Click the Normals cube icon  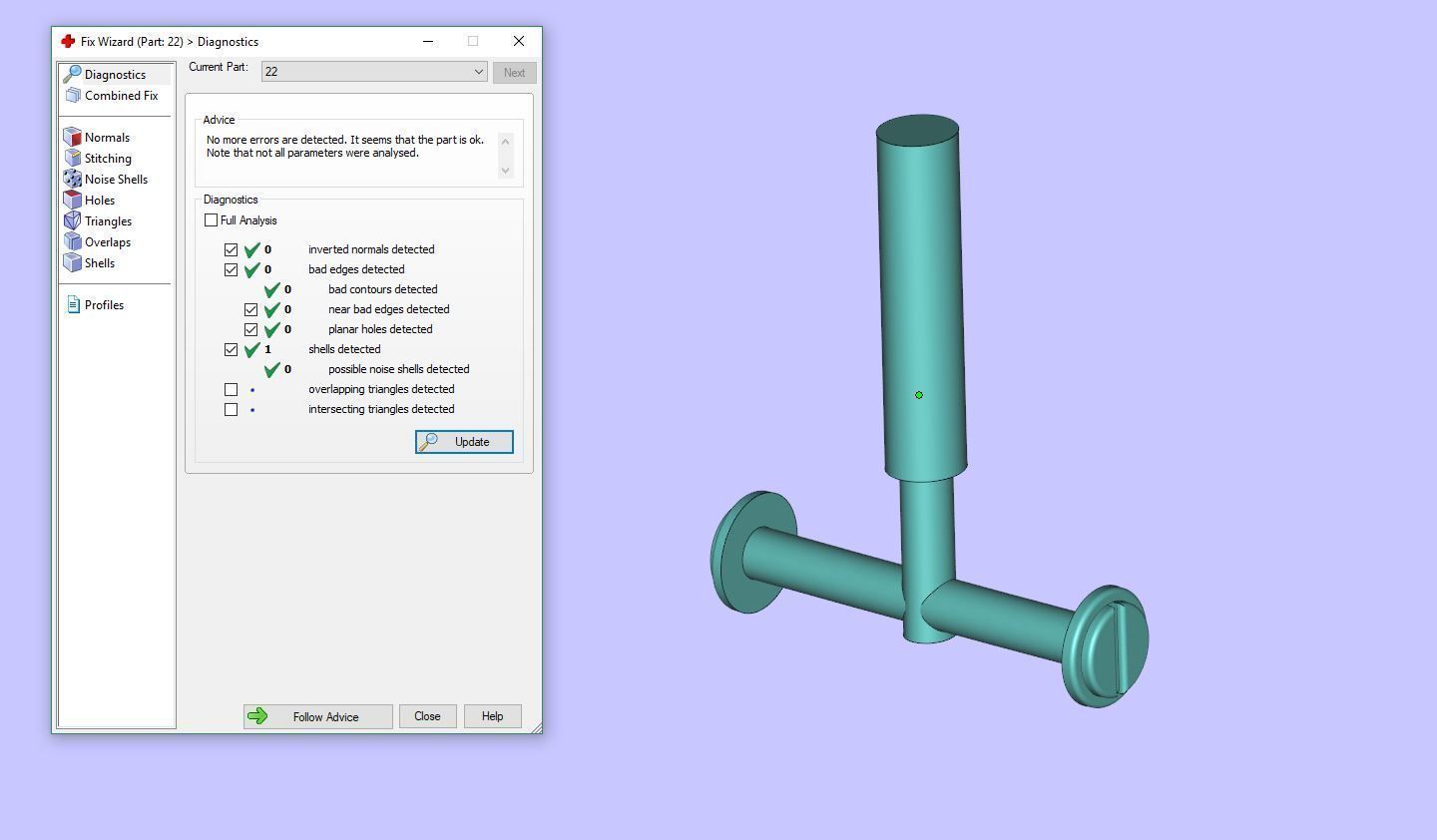click(72, 138)
